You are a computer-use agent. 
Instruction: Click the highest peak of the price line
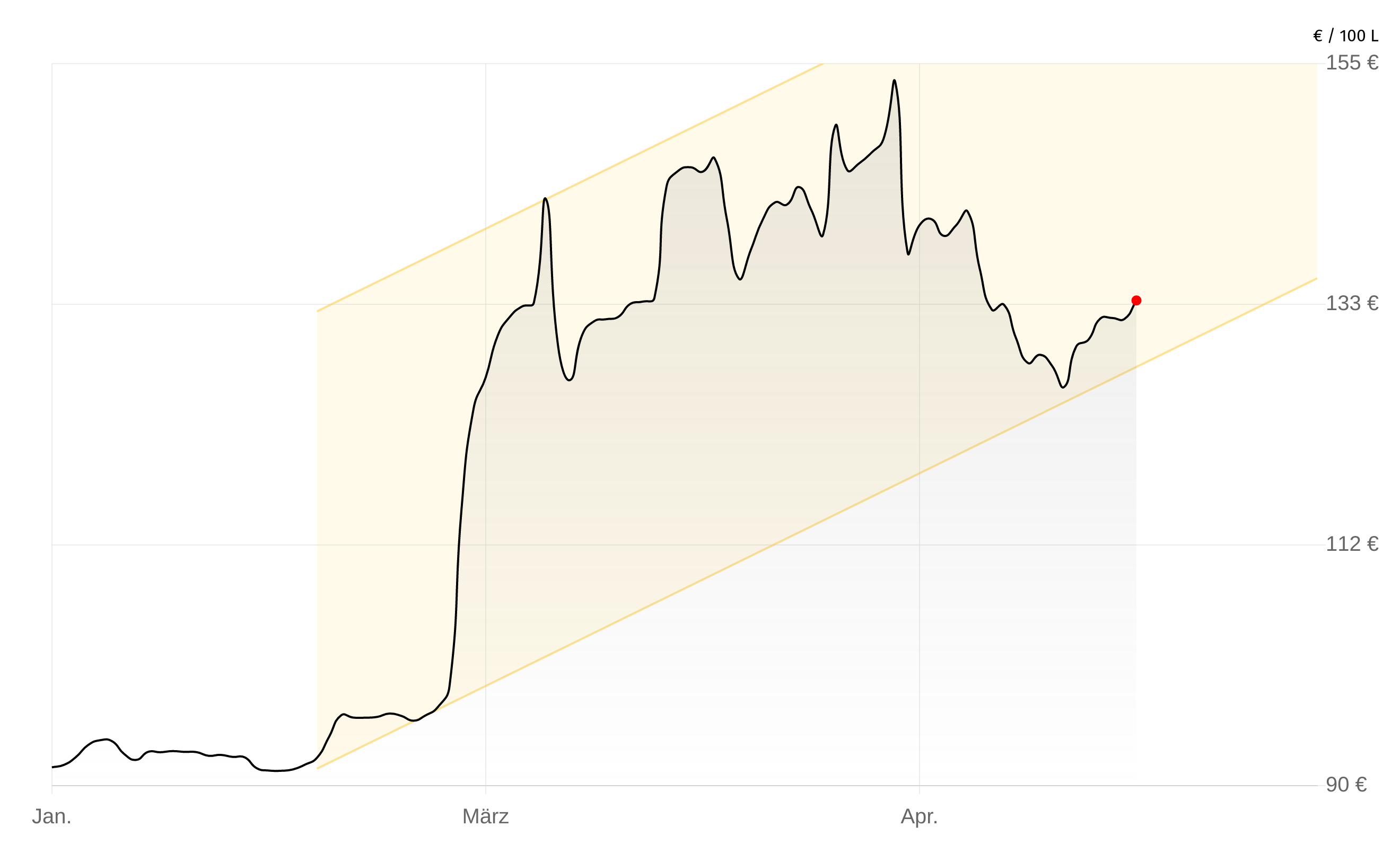click(894, 81)
